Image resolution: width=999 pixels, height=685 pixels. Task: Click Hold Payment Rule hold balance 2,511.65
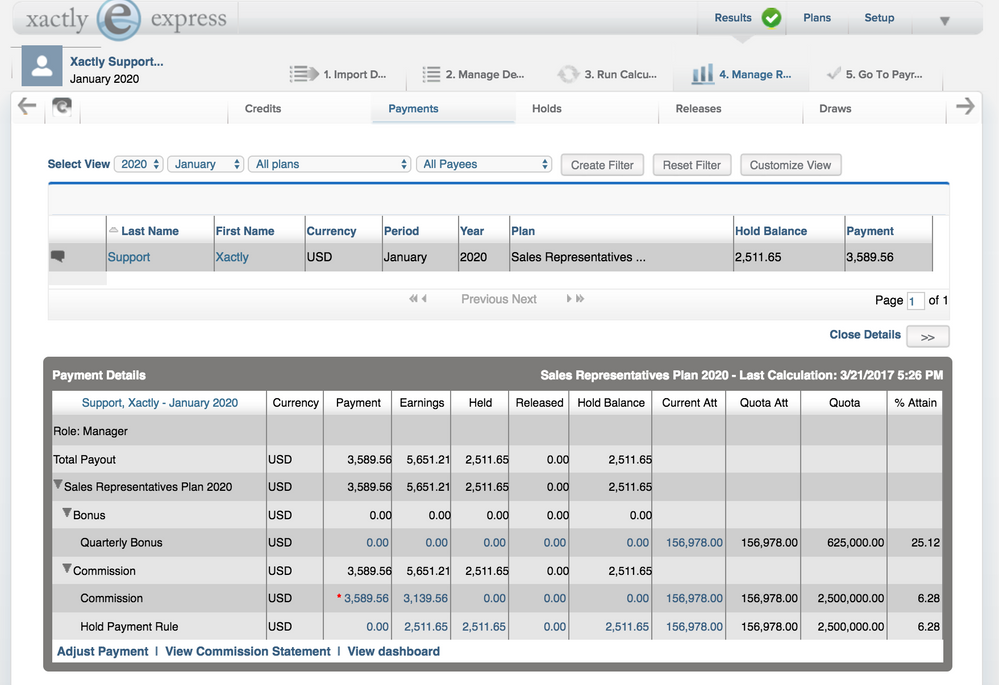pyautogui.click(x=627, y=626)
